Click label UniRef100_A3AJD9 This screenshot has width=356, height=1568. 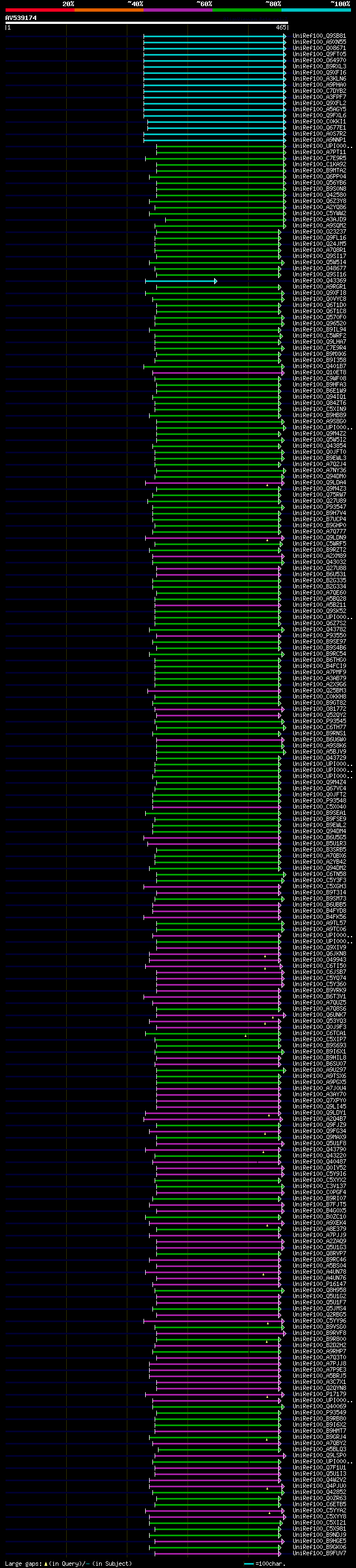coord(319,220)
